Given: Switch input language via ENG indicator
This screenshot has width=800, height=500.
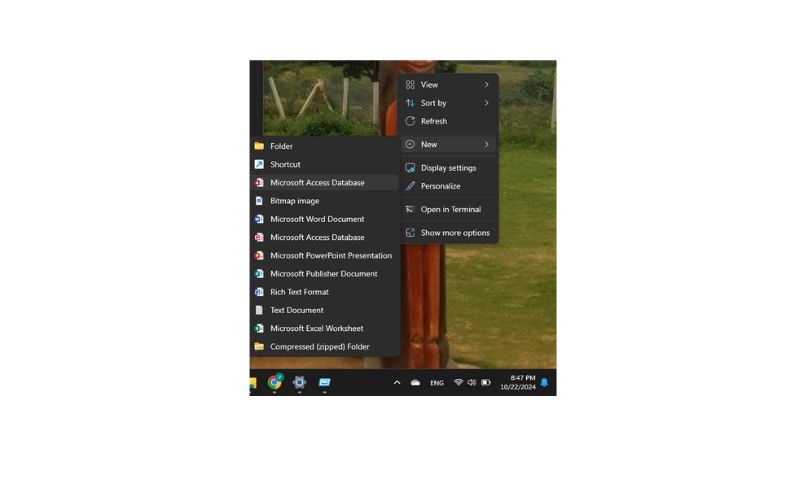Looking at the screenshot, I should pos(437,383).
